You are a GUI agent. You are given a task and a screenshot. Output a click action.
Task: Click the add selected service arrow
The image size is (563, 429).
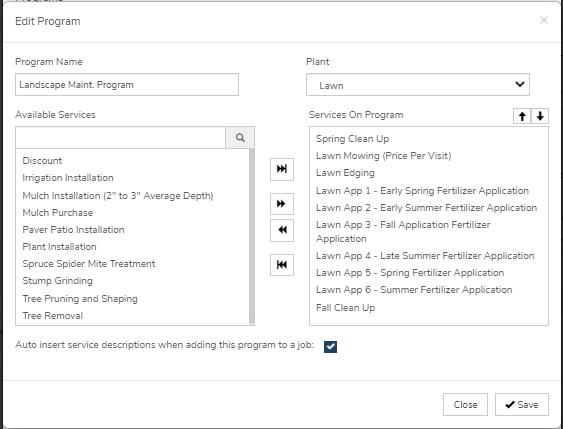[x=282, y=204]
